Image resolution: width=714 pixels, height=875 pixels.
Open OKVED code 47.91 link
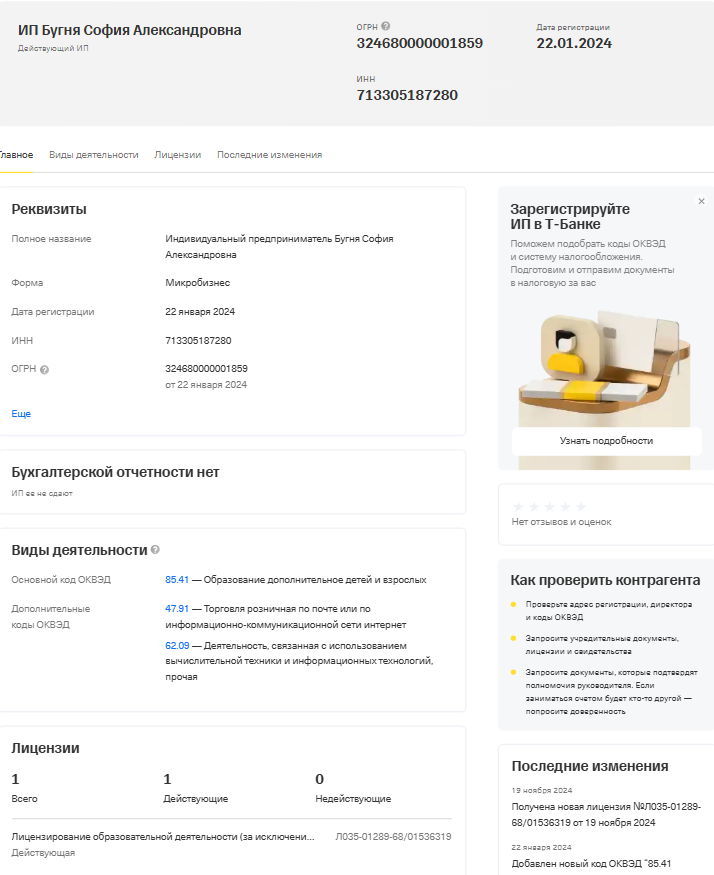click(177, 608)
